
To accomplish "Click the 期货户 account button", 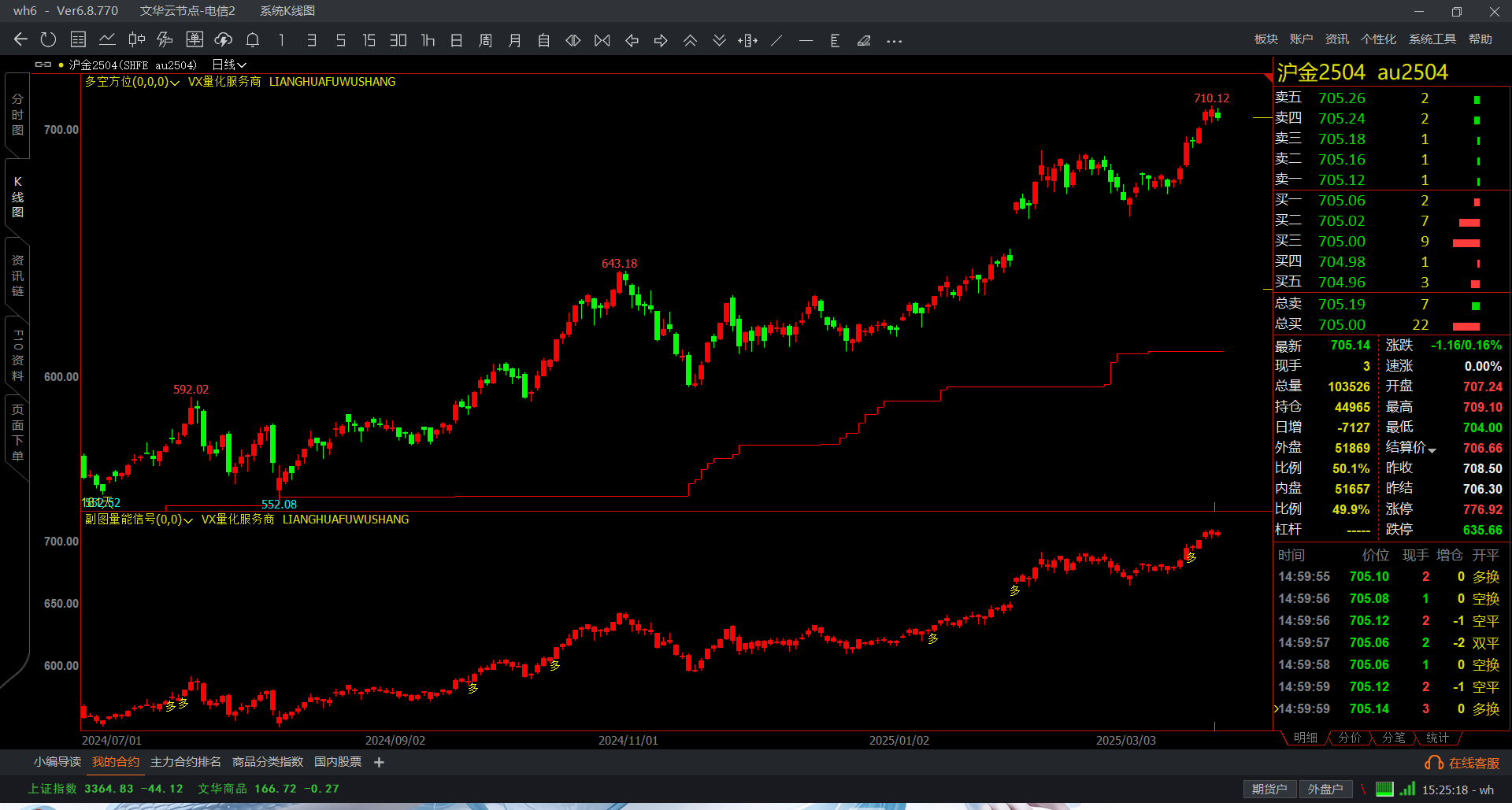I will tap(1269, 790).
